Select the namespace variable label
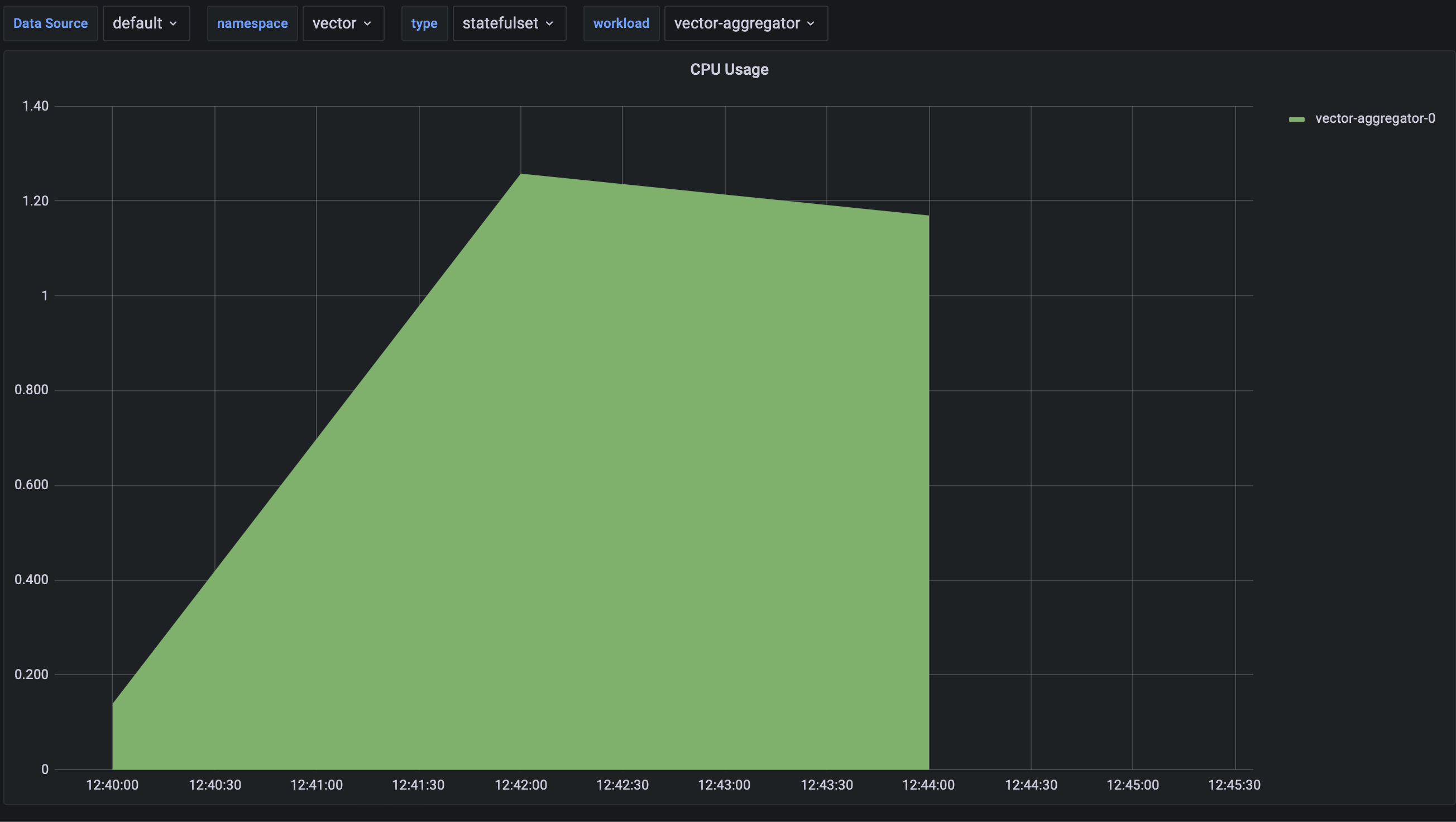This screenshot has height=822, width=1456. click(252, 23)
